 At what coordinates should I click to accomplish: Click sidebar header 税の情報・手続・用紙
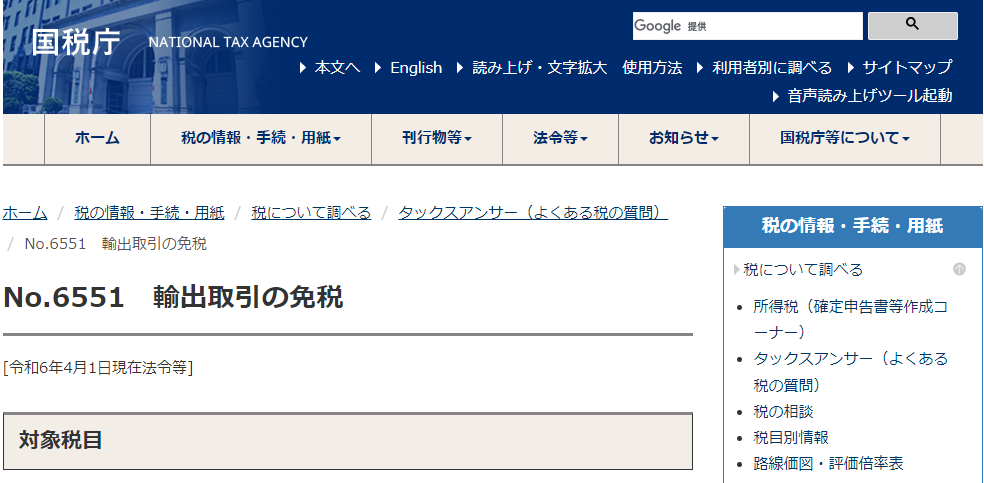(x=852, y=226)
